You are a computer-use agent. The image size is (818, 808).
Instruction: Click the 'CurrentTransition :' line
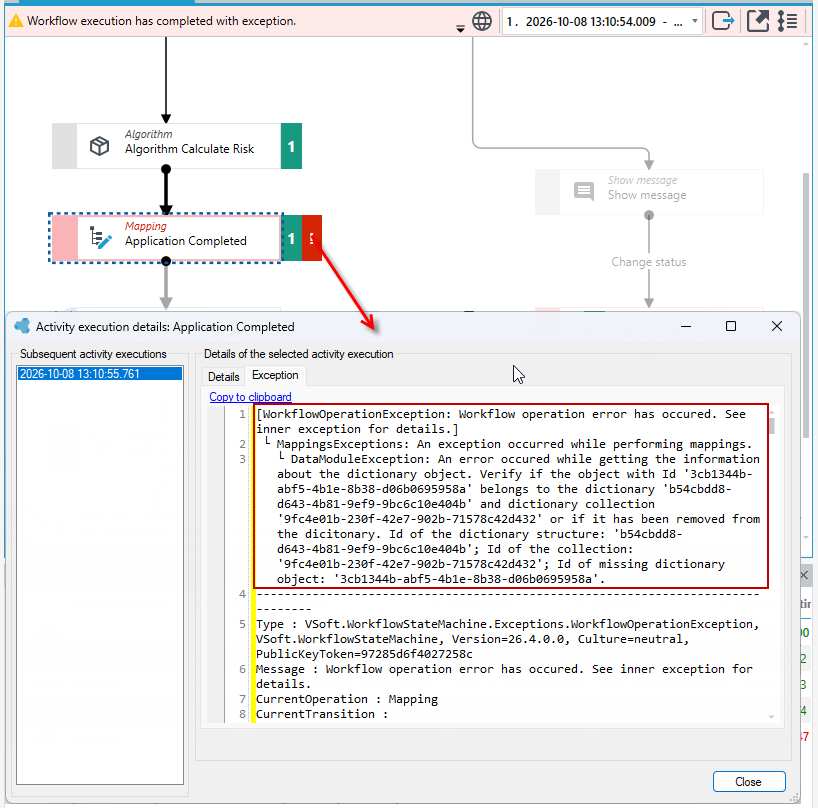pyautogui.click(x=322, y=714)
